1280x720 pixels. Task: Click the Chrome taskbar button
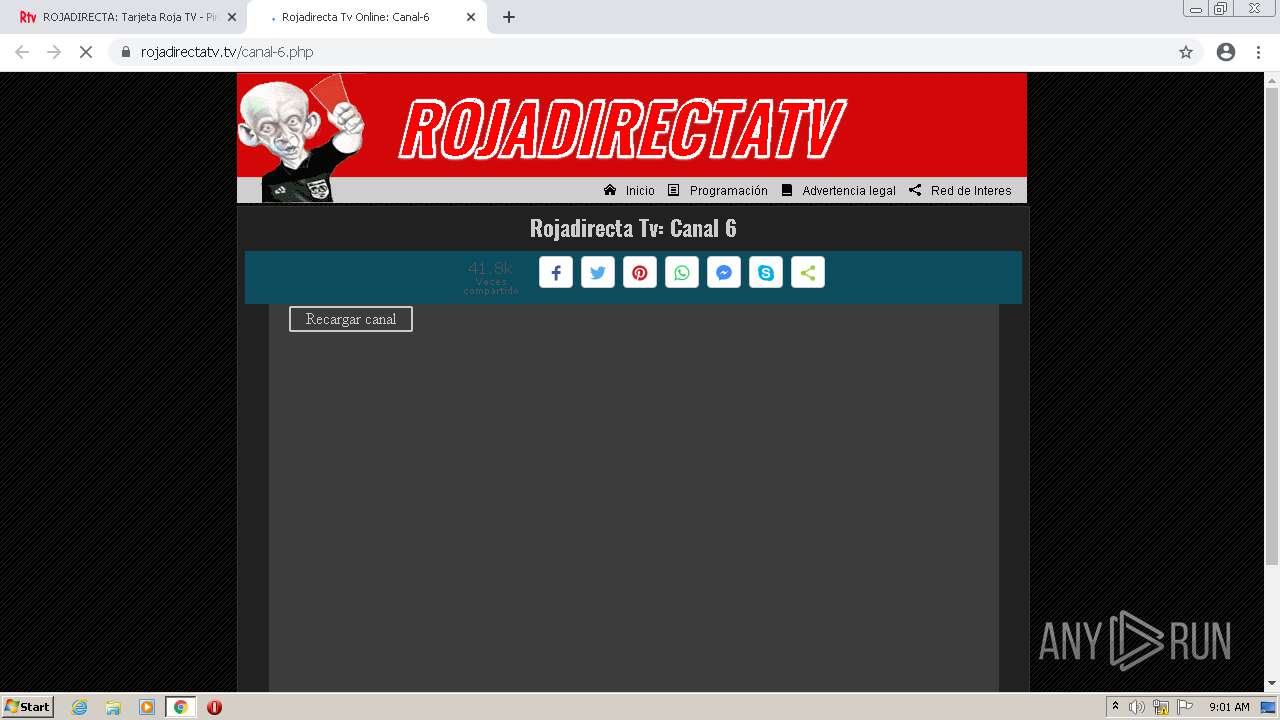(180, 707)
